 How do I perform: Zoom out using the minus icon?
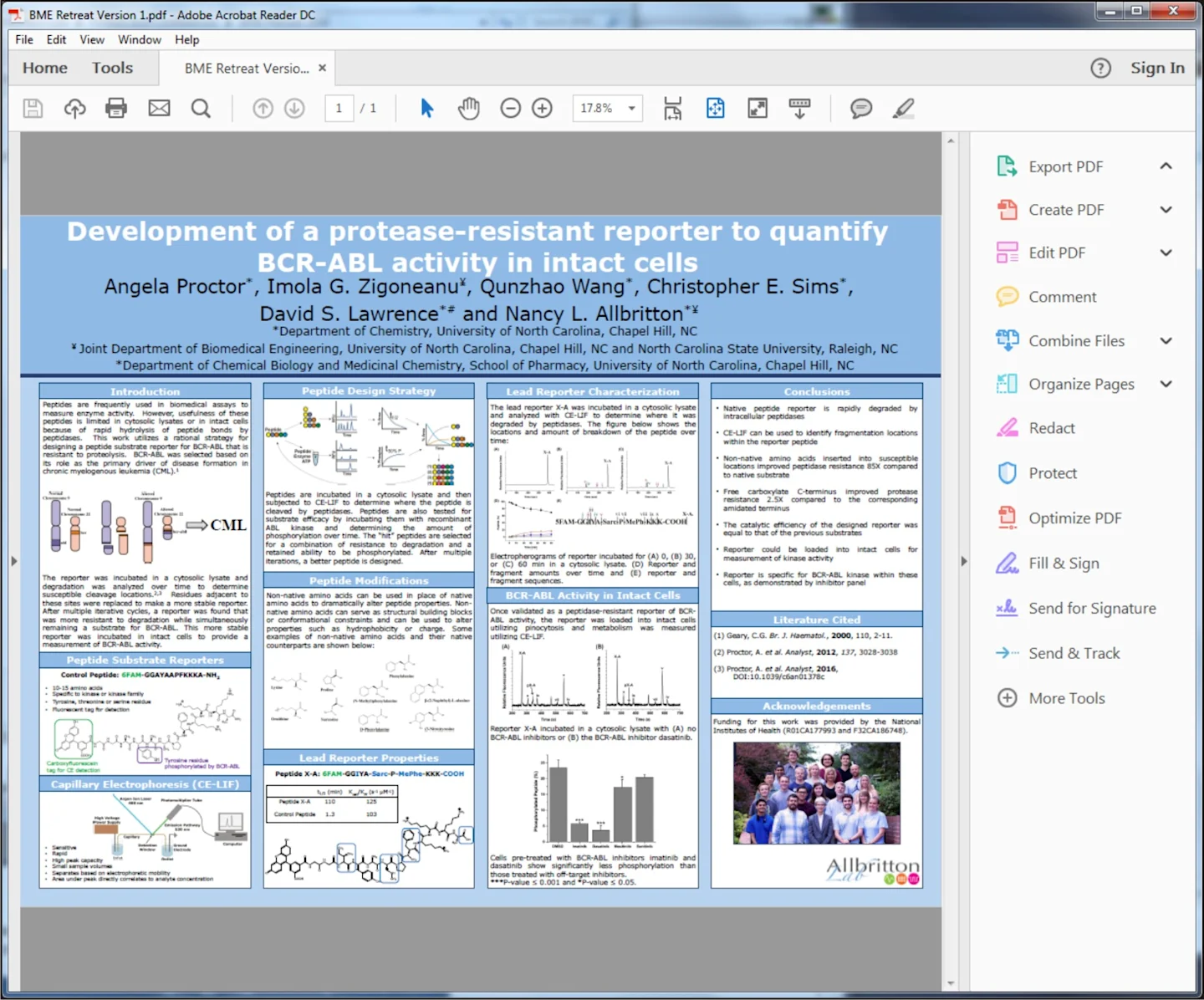point(510,108)
